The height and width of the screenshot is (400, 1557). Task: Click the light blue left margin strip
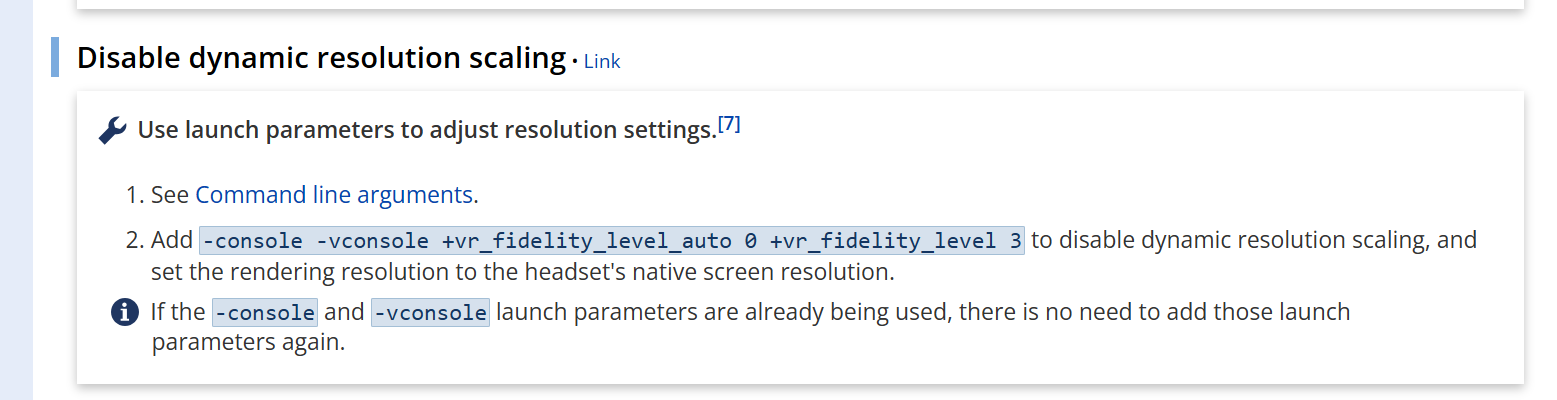tap(16, 200)
